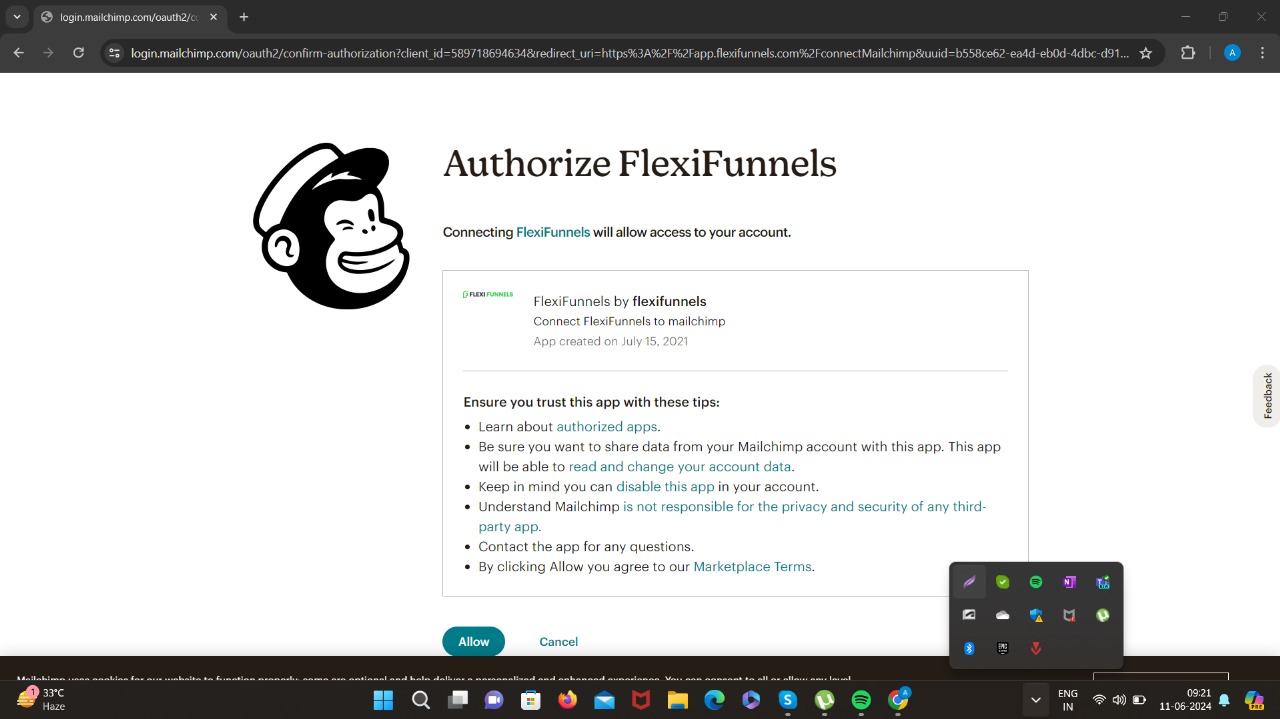1280x719 pixels.
Task: Open the Mail app from the taskbar
Action: point(604,700)
